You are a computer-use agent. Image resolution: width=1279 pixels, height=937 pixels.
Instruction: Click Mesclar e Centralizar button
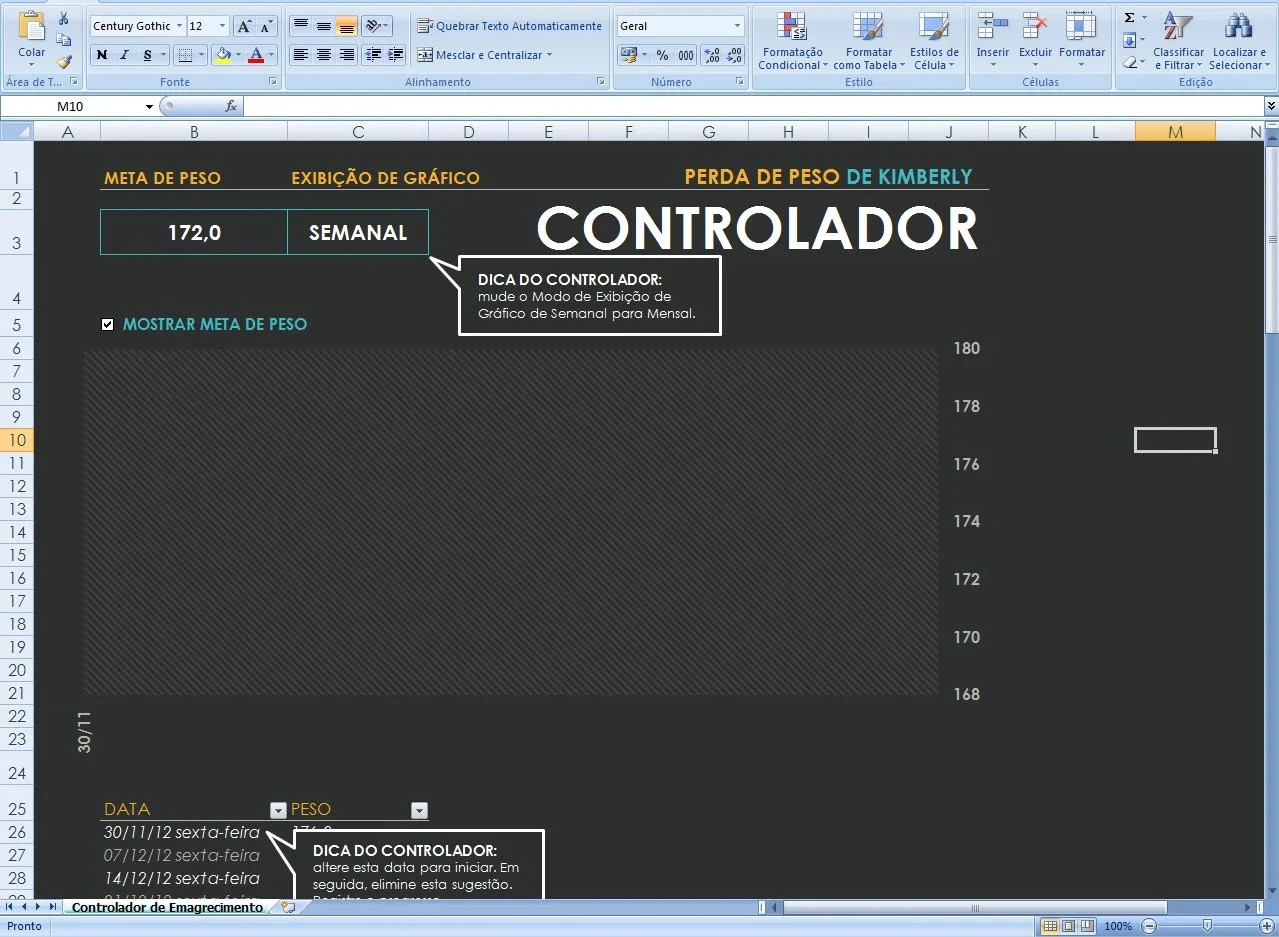coord(484,55)
